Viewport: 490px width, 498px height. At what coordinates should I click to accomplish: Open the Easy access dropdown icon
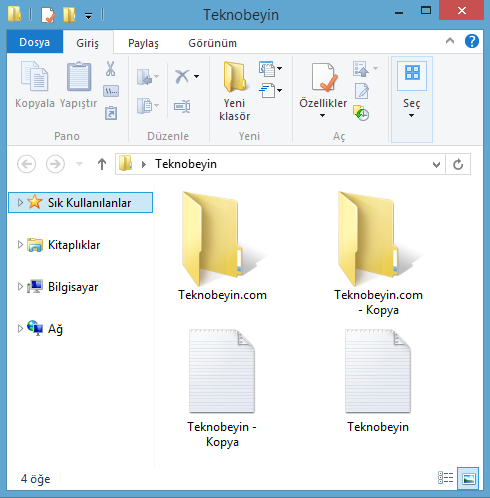pos(270,90)
